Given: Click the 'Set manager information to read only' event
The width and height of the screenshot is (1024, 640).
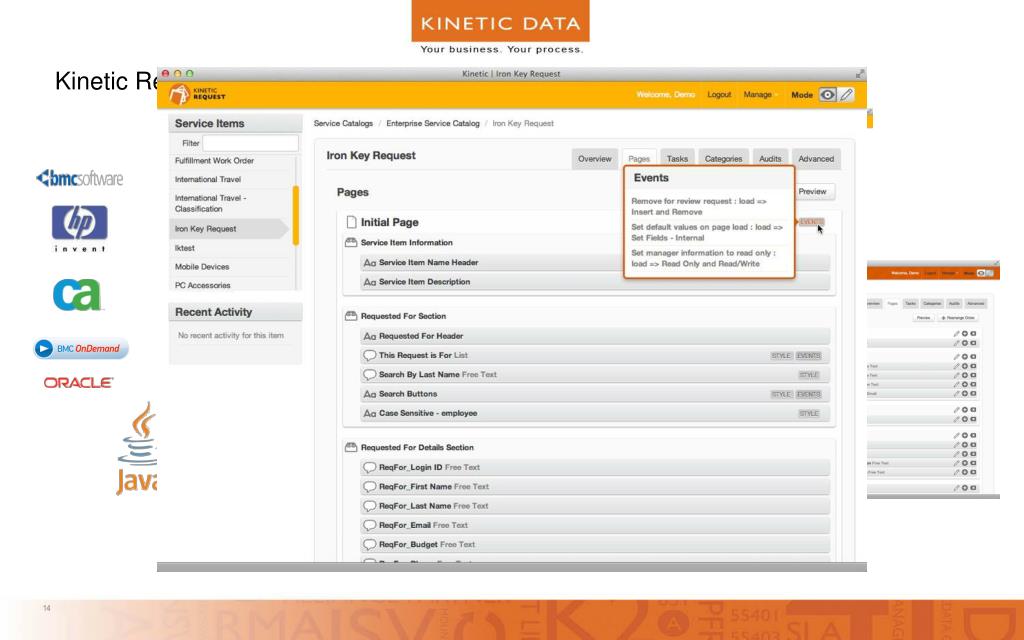Looking at the screenshot, I should [703, 258].
